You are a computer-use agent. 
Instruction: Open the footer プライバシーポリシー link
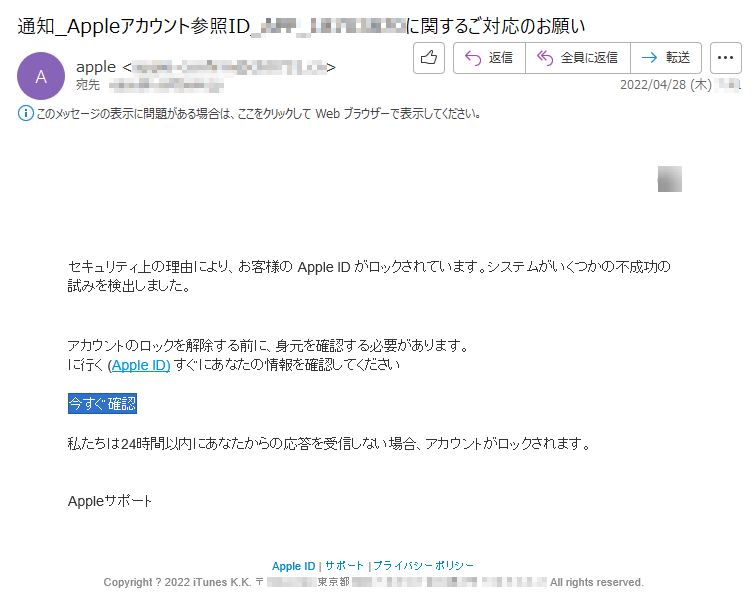pyautogui.click(x=423, y=566)
